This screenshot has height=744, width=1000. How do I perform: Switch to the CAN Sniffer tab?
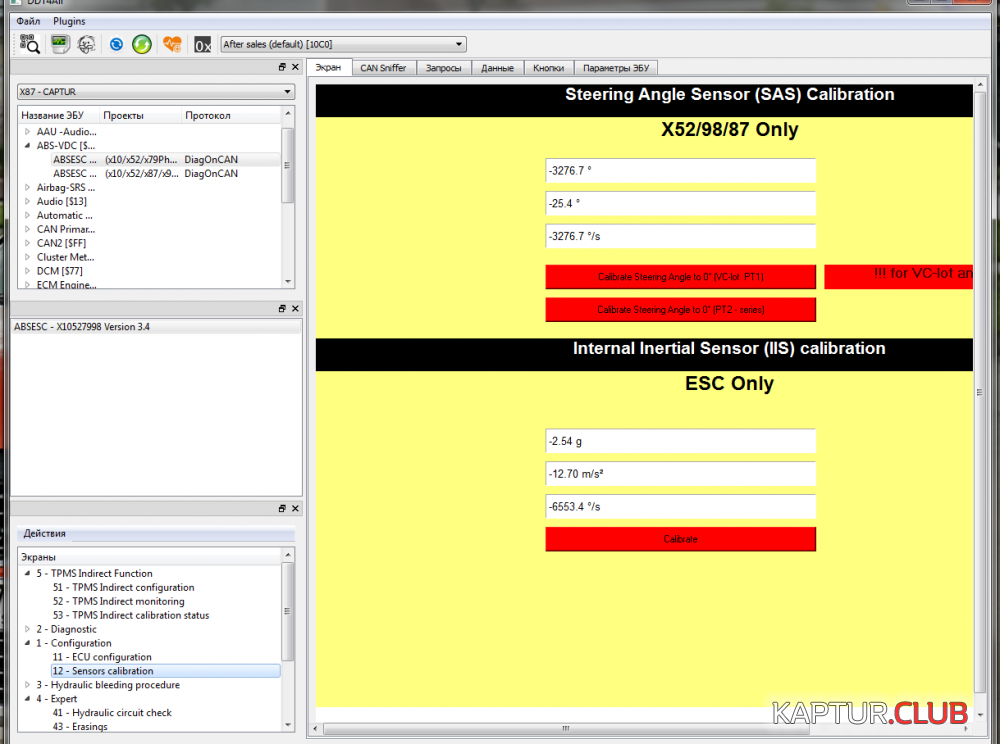pos(383,68)
